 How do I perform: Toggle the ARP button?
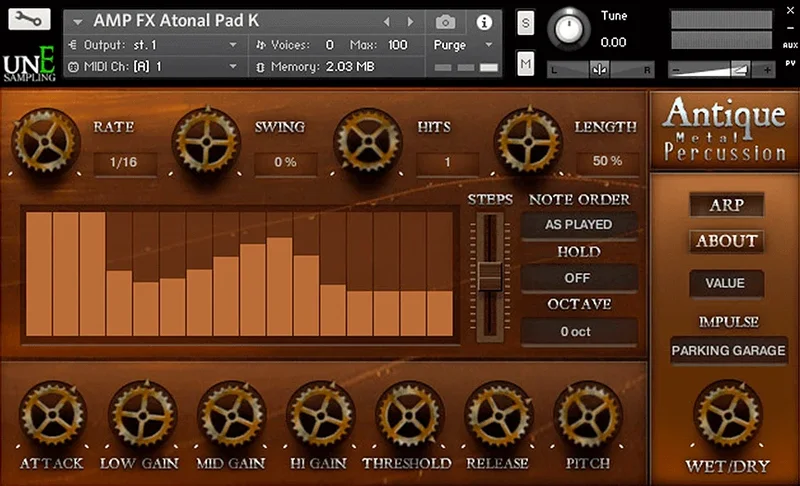727,205
